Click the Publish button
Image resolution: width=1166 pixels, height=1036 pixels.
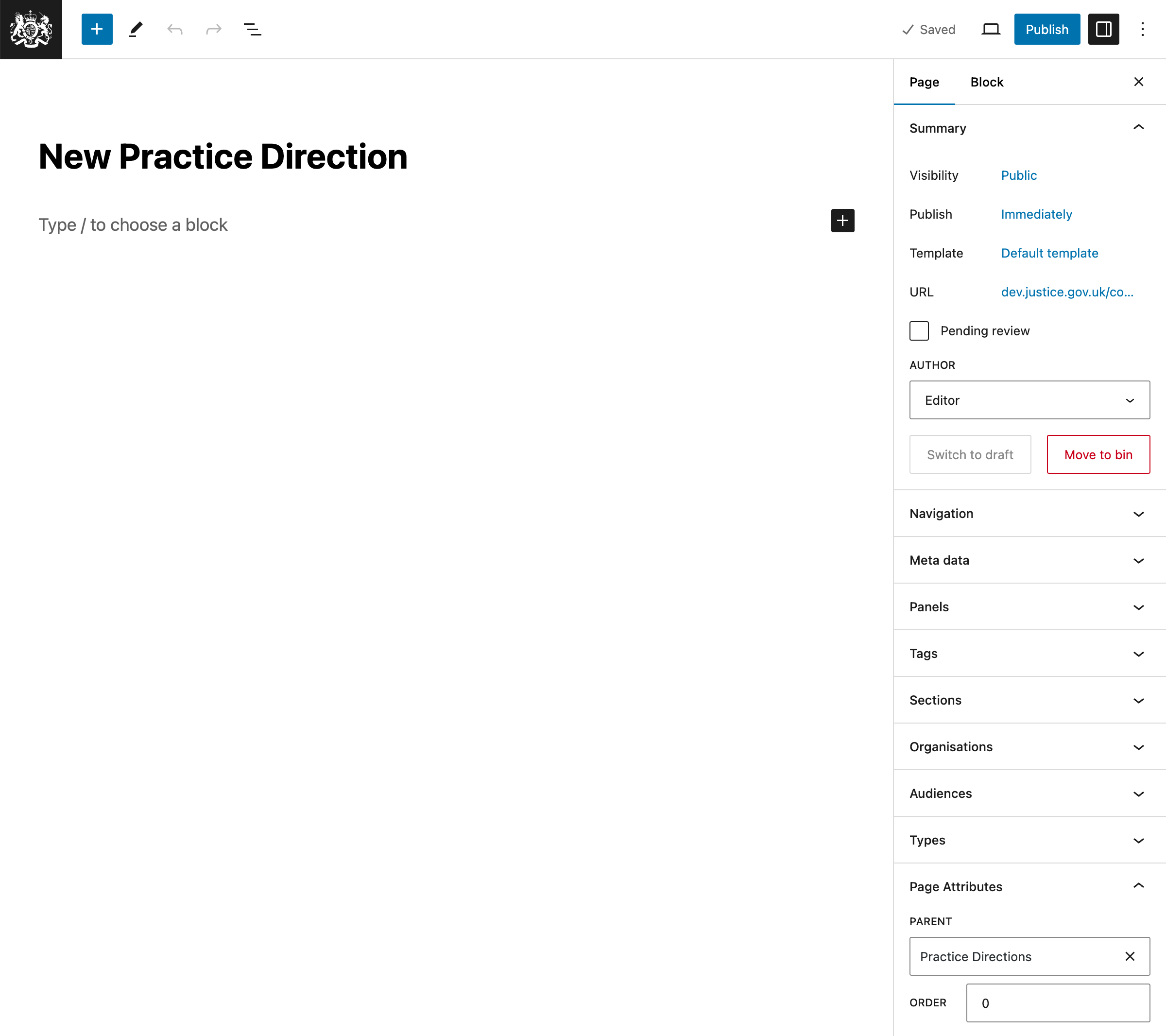1046,29
